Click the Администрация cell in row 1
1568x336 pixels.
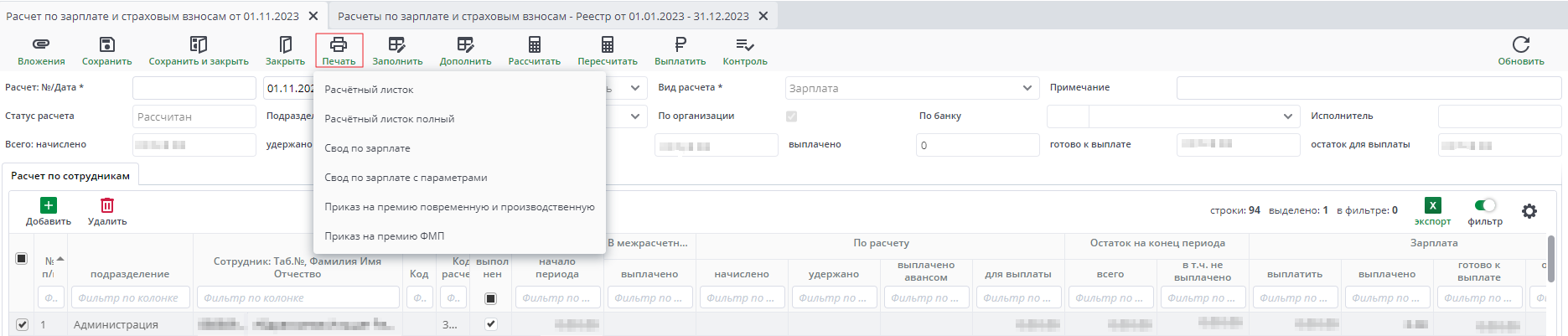point(130,324)
